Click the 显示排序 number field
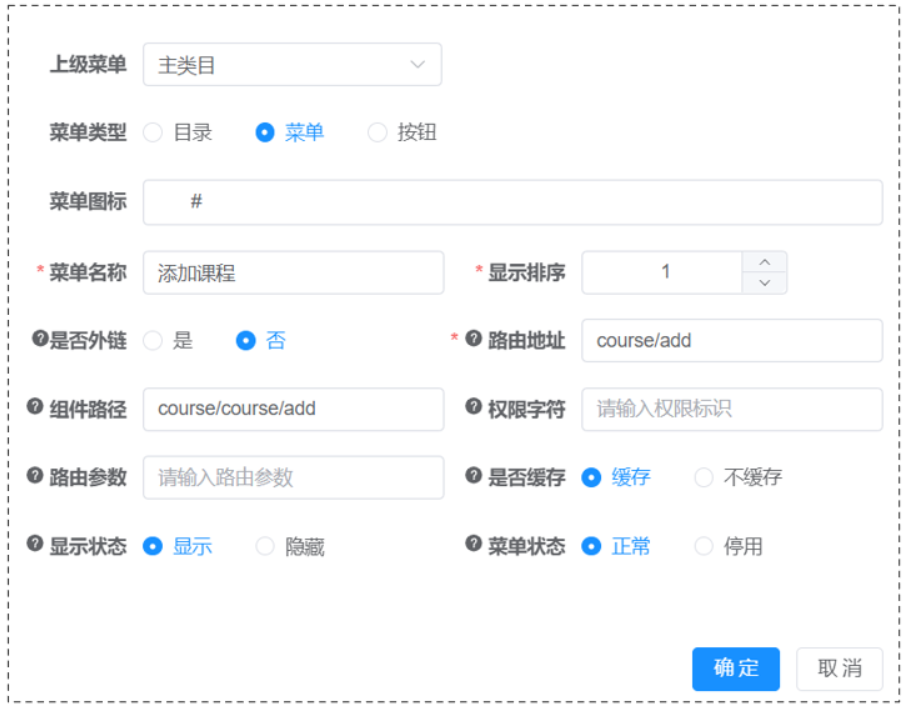Image resolution: width=917 pixels, height=714 pixels. pos(662,273)
